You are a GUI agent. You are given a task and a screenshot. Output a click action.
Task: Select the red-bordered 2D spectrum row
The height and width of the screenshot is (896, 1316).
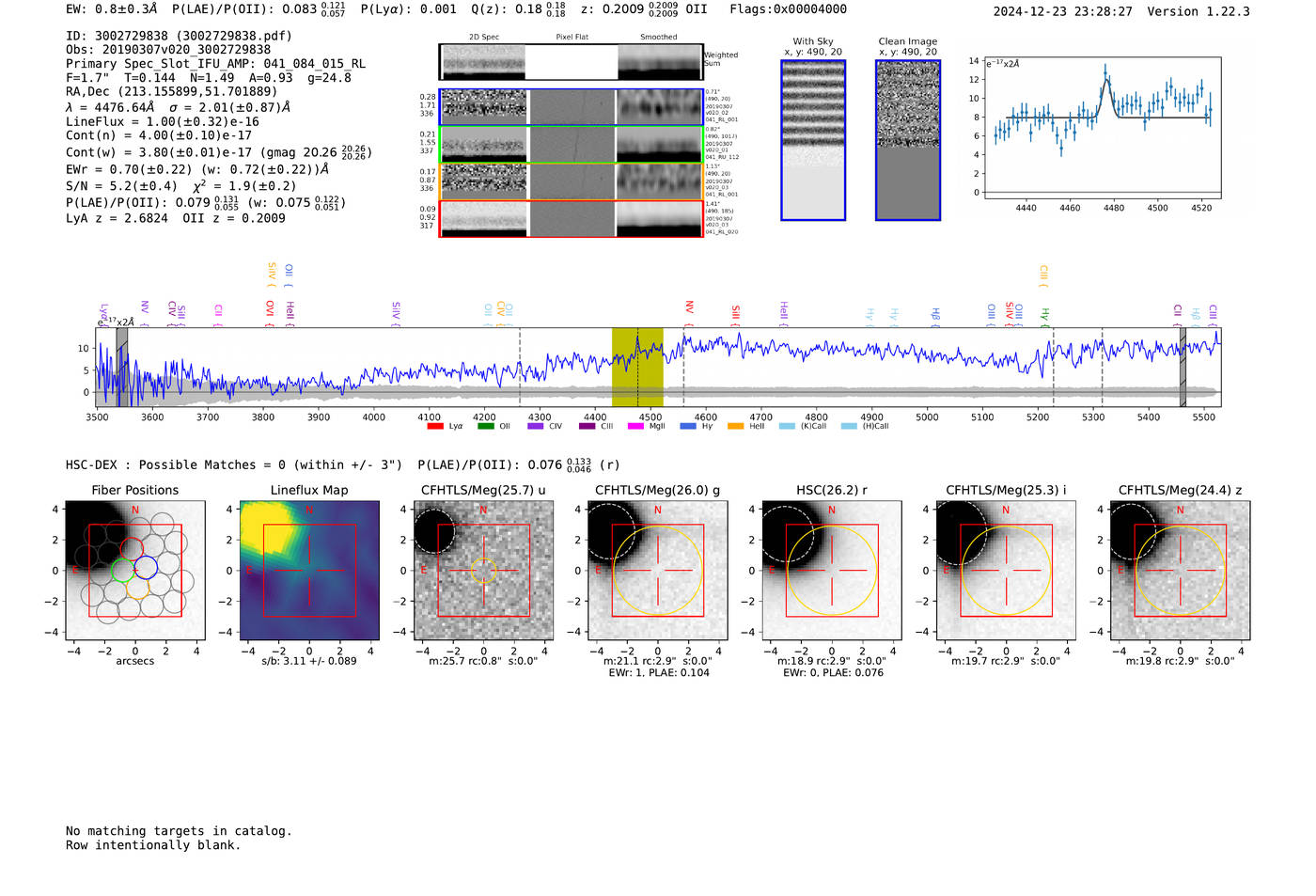571,218
